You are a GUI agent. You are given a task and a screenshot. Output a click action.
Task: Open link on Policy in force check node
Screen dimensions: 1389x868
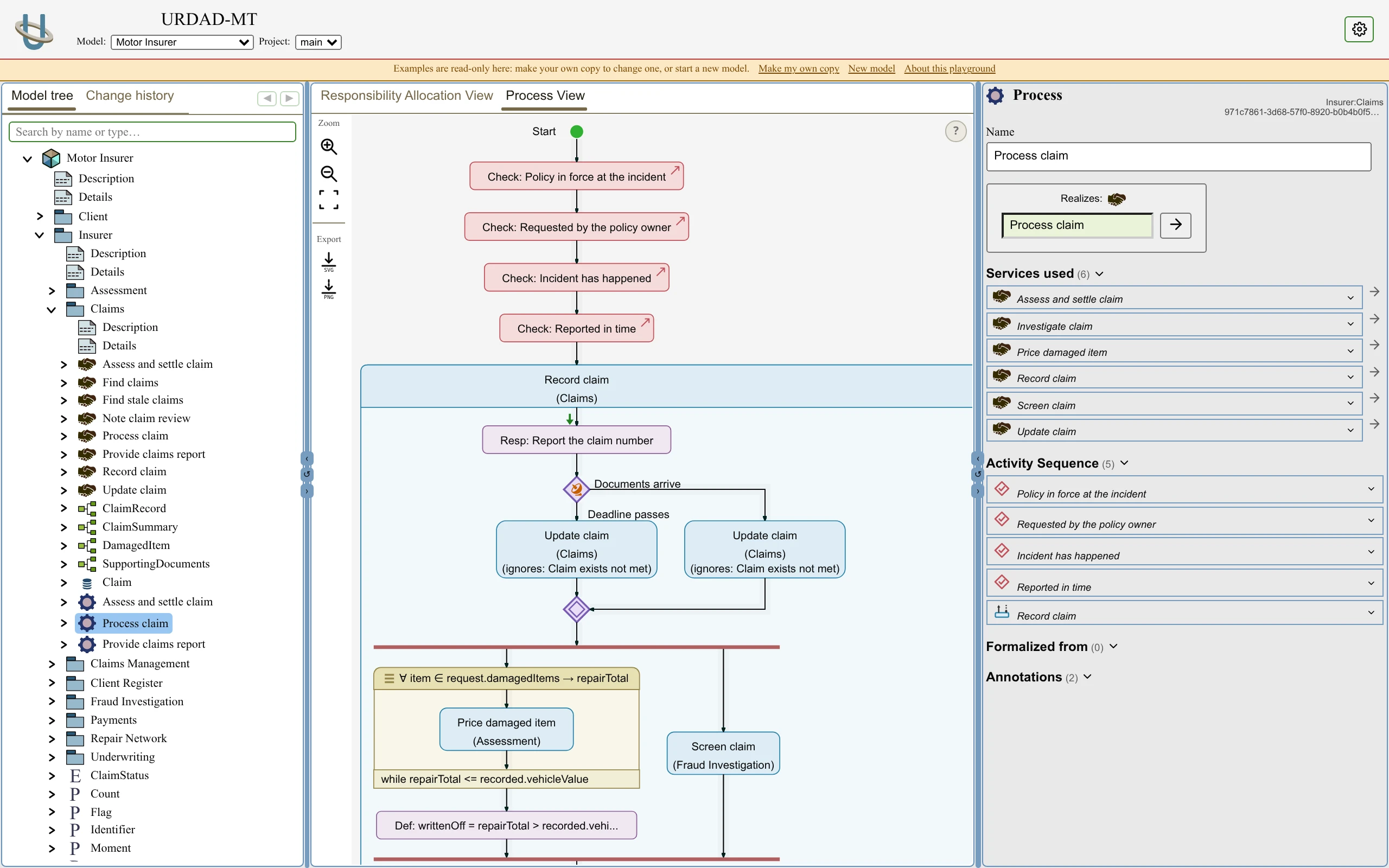(x=676, y=170)
